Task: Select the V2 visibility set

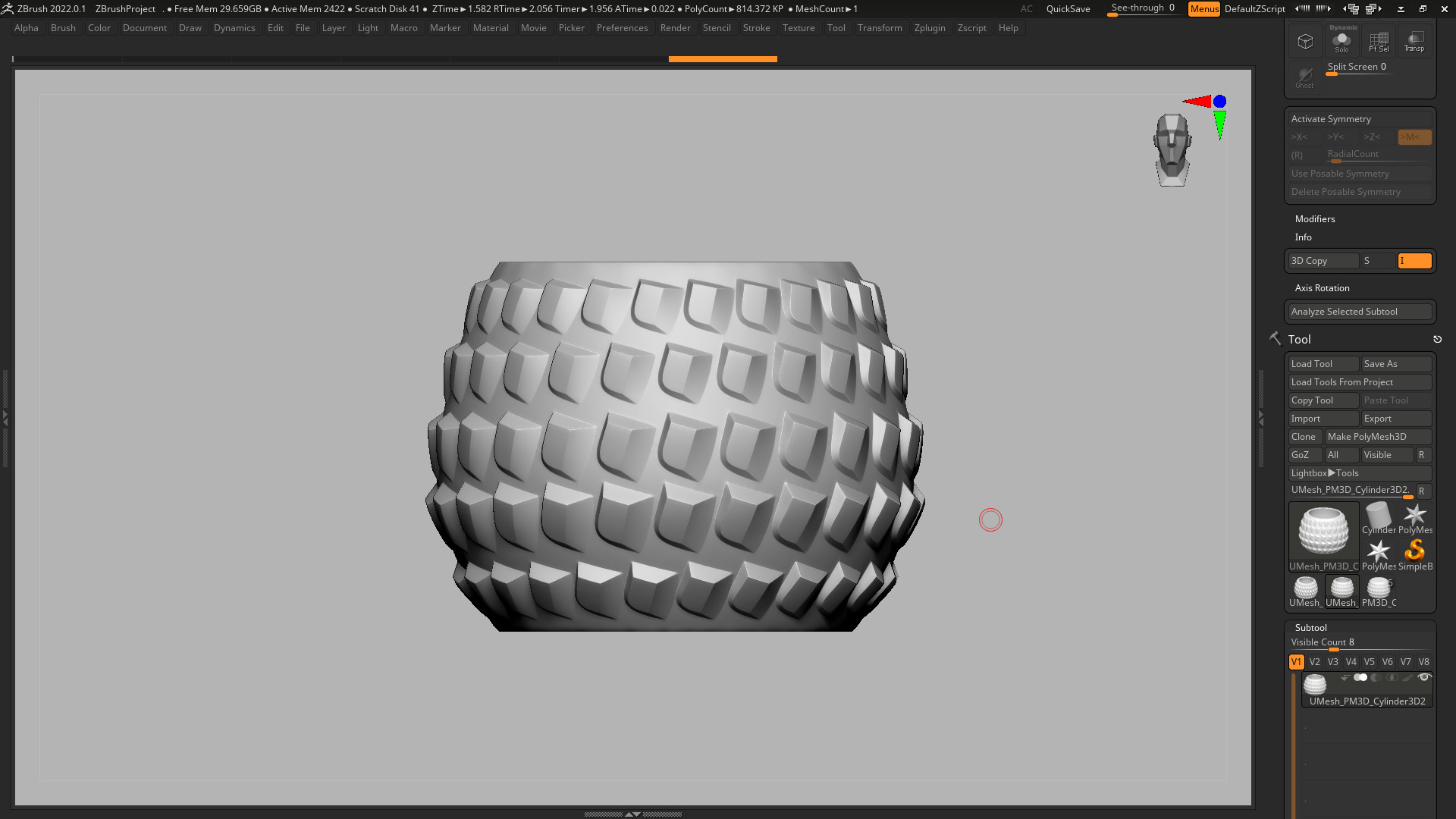Action: (1315, 662)
